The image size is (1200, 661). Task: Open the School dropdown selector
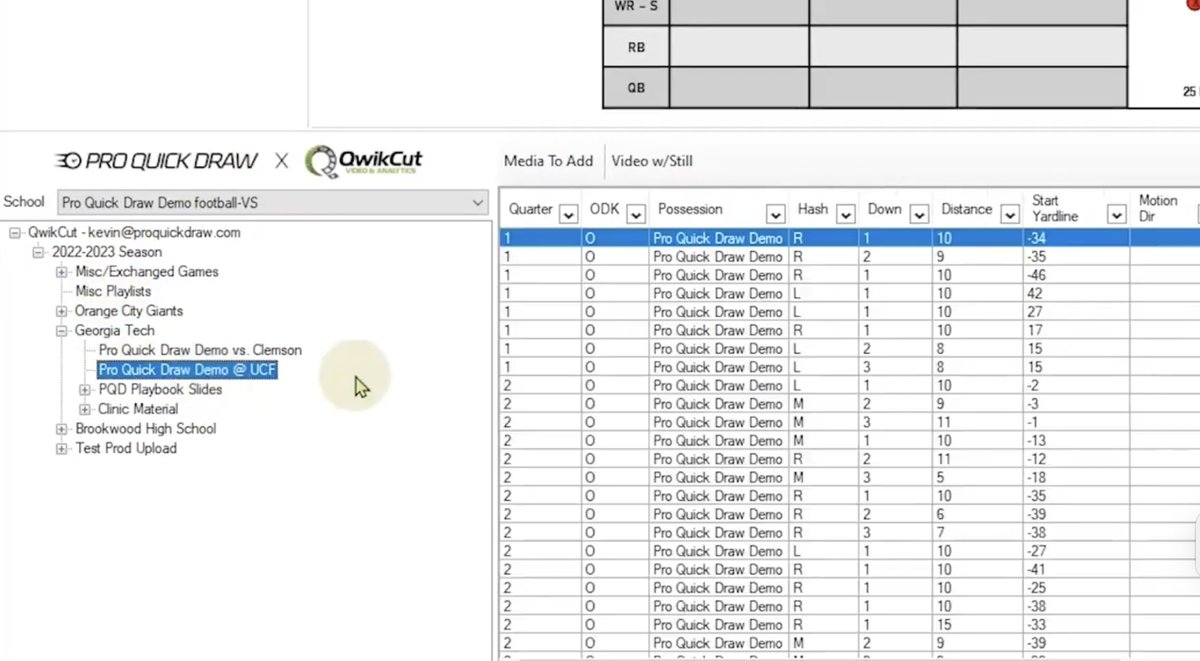[272, 202]
